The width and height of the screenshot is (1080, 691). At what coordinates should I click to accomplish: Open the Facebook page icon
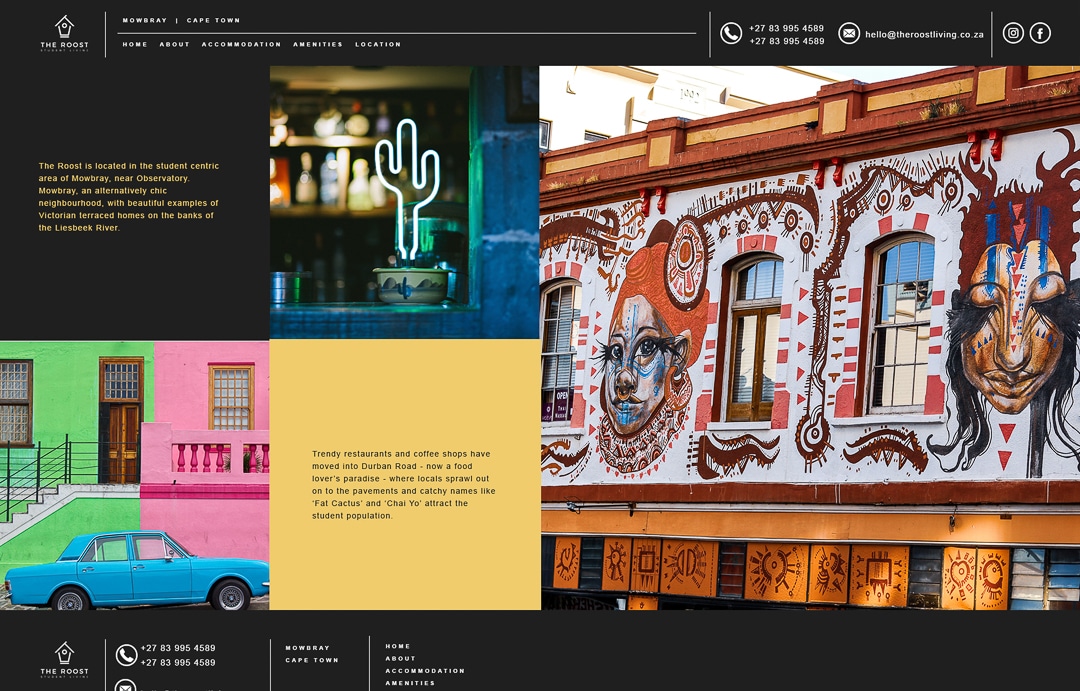click(x=1040, y=33)
